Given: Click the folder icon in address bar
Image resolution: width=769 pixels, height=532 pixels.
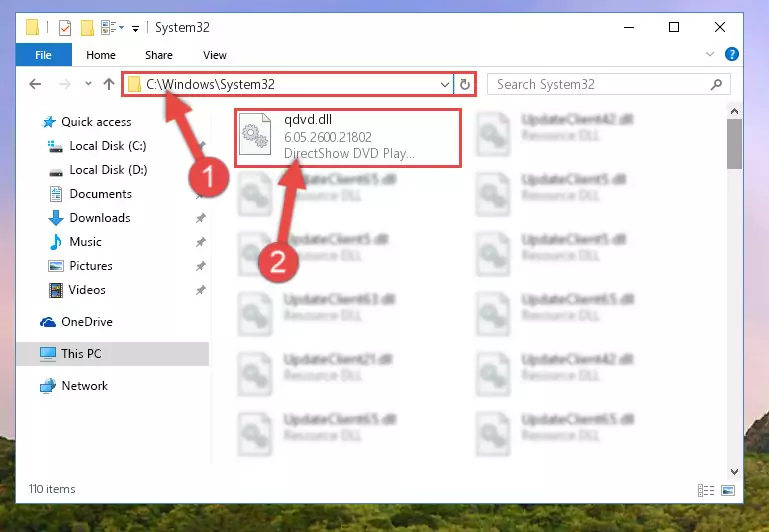Looking at the screenshot, I should pos(134,84).
